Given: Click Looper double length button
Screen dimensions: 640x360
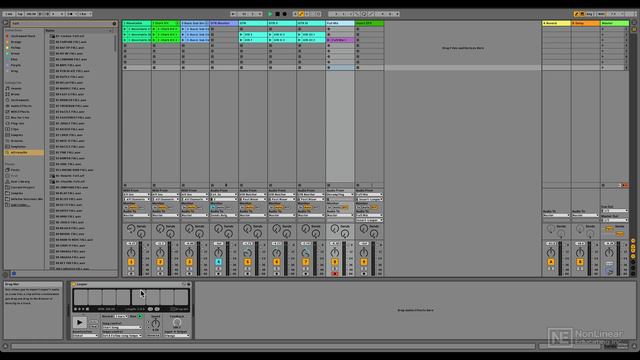Looking at the screenshot, I should point(157,309).
